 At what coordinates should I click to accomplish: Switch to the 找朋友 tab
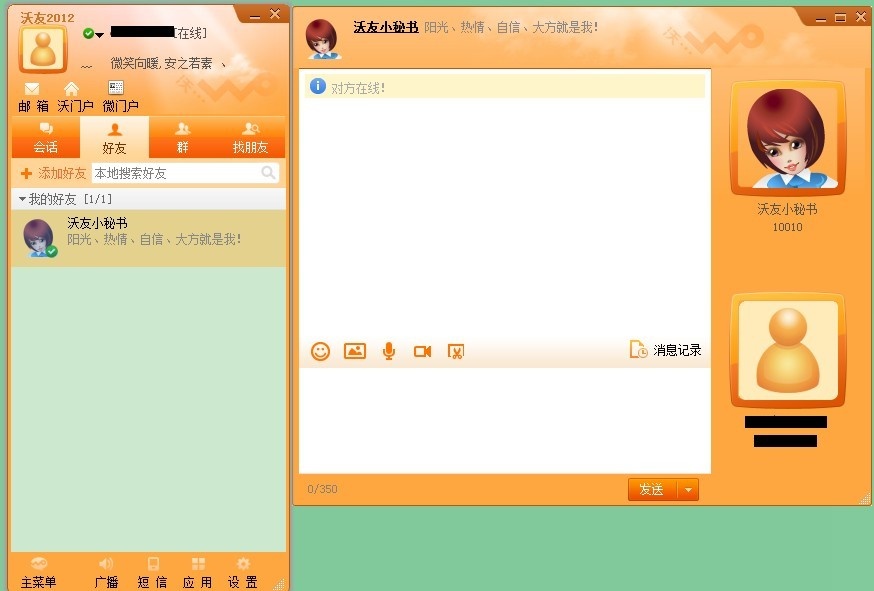[x=251, y=137]
